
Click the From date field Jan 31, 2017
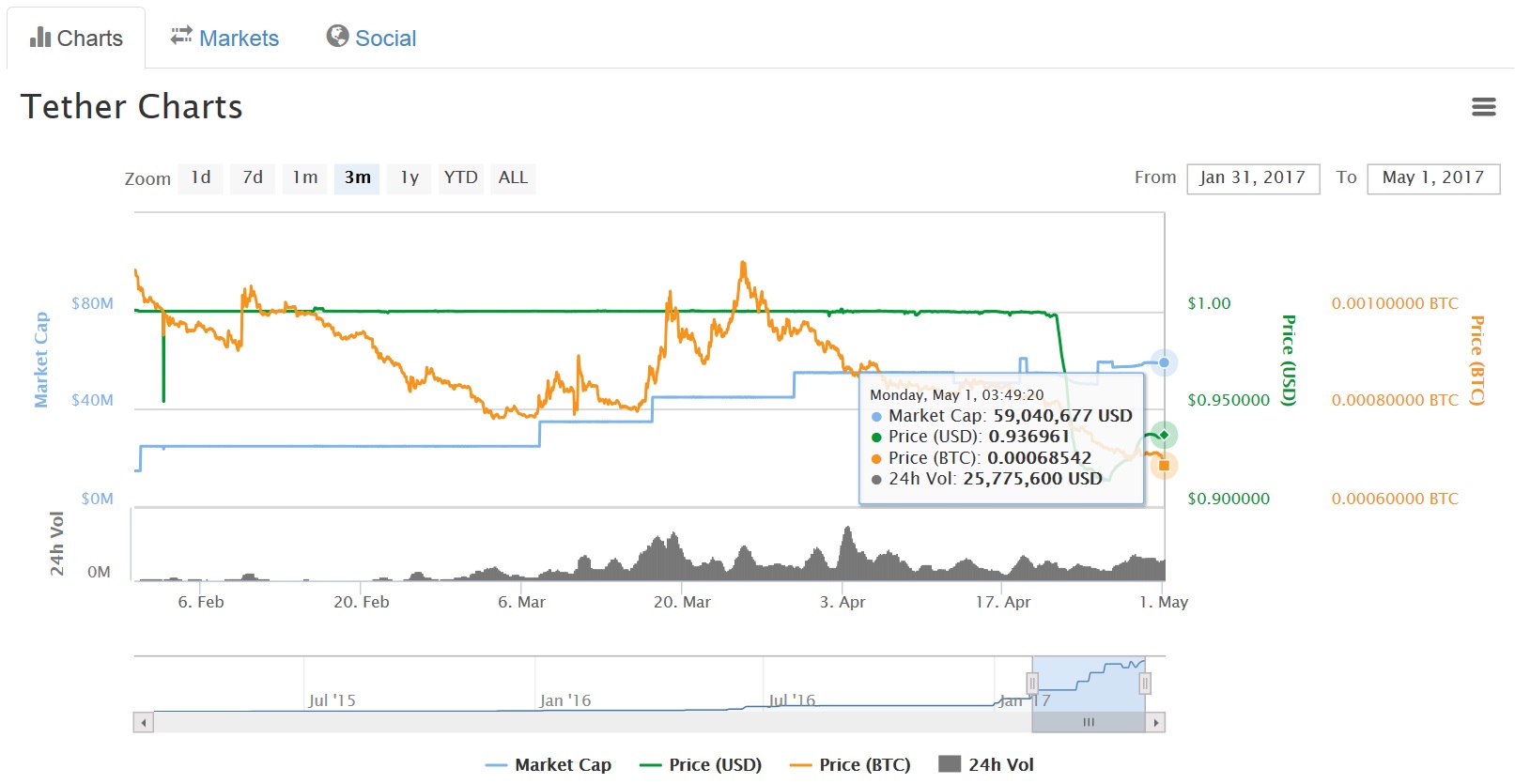point(1253,178)
